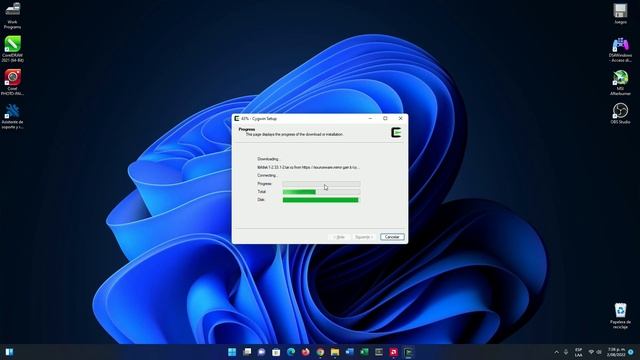The image size is (640, 360).
Task: Expand the hidden system tray icons chevron
Action: coord(556,352)
